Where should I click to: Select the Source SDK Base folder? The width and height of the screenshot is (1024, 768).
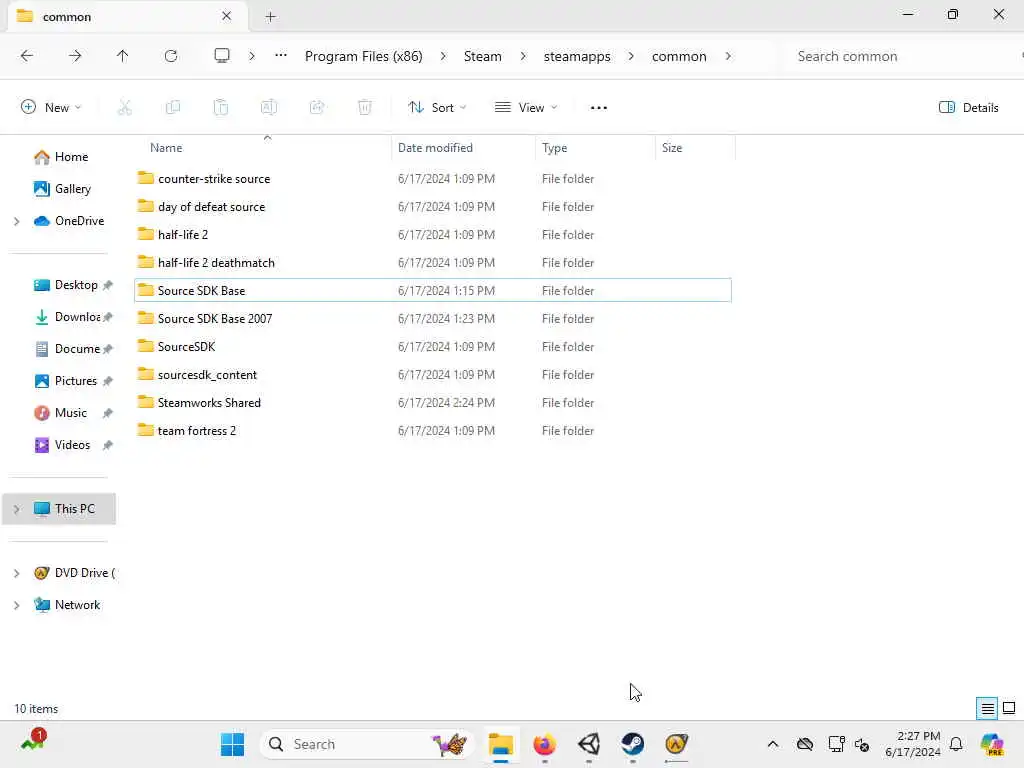click(432, 291)
